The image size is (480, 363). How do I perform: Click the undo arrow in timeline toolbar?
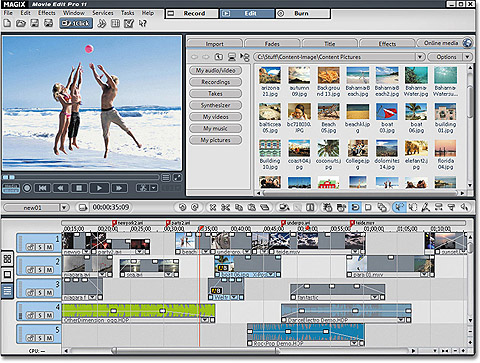pyautogui.click(x=182, y=207)
